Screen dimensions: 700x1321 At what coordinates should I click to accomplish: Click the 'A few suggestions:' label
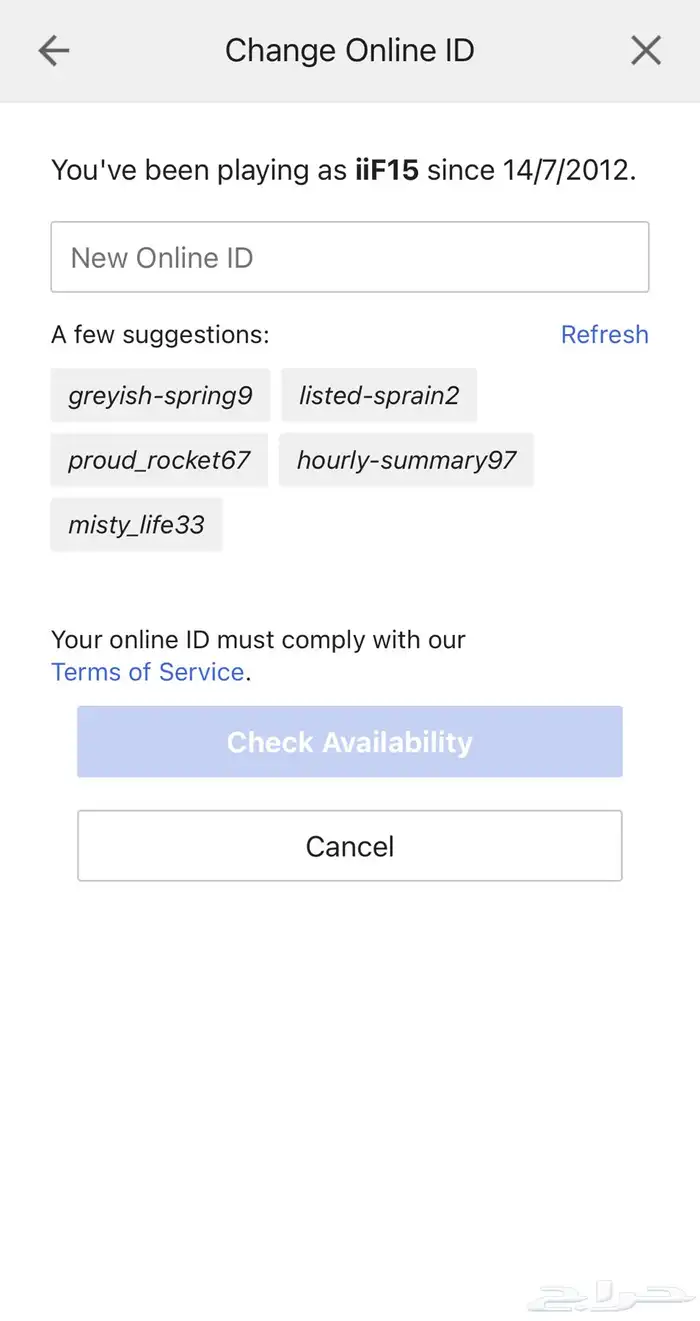[160, 334]
